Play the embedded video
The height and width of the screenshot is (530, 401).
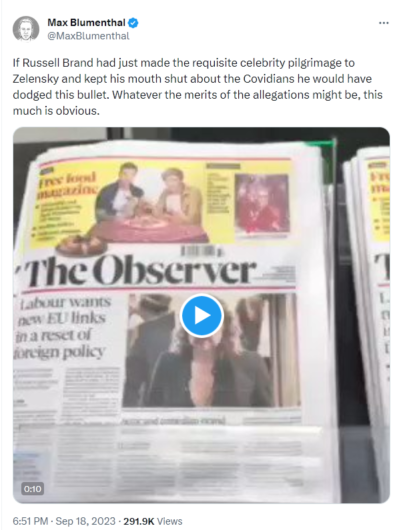coord(202,316)
